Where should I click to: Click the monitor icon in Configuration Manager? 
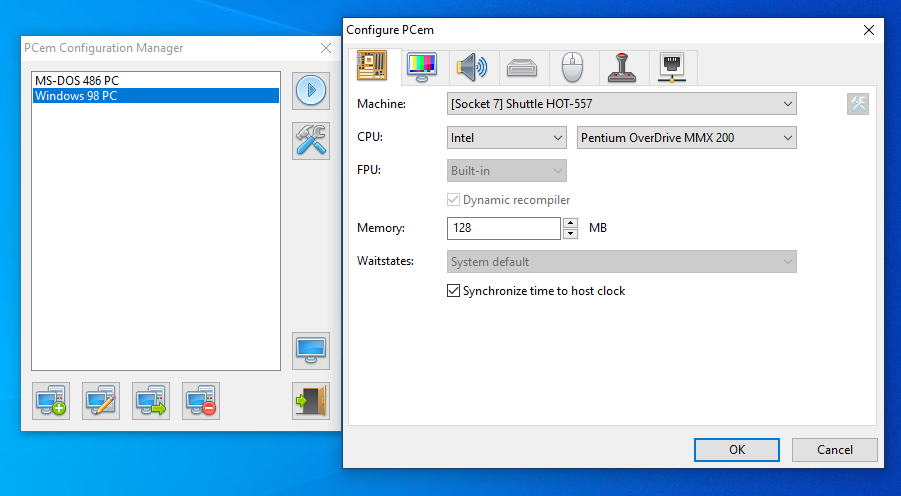(x=311, y=351)
